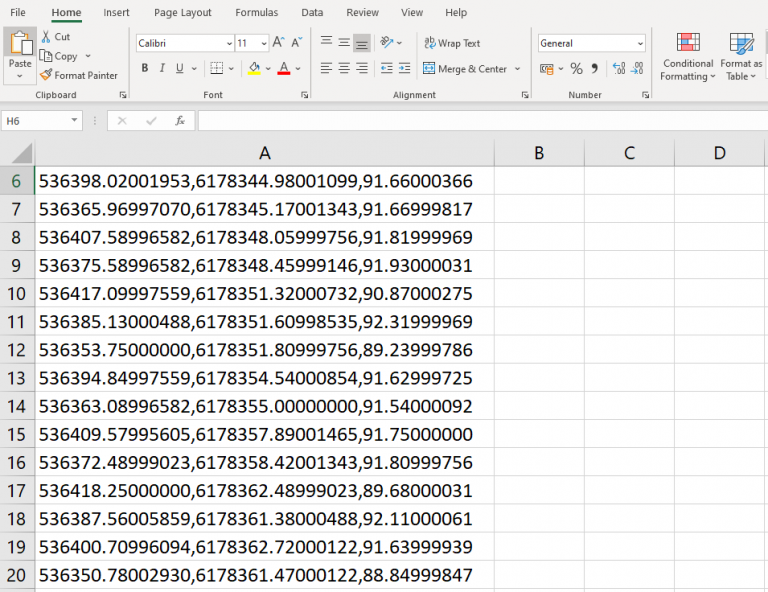768x592 pixels.
Task: Click Accounting Number Format icon
Action: pos(547,69)
